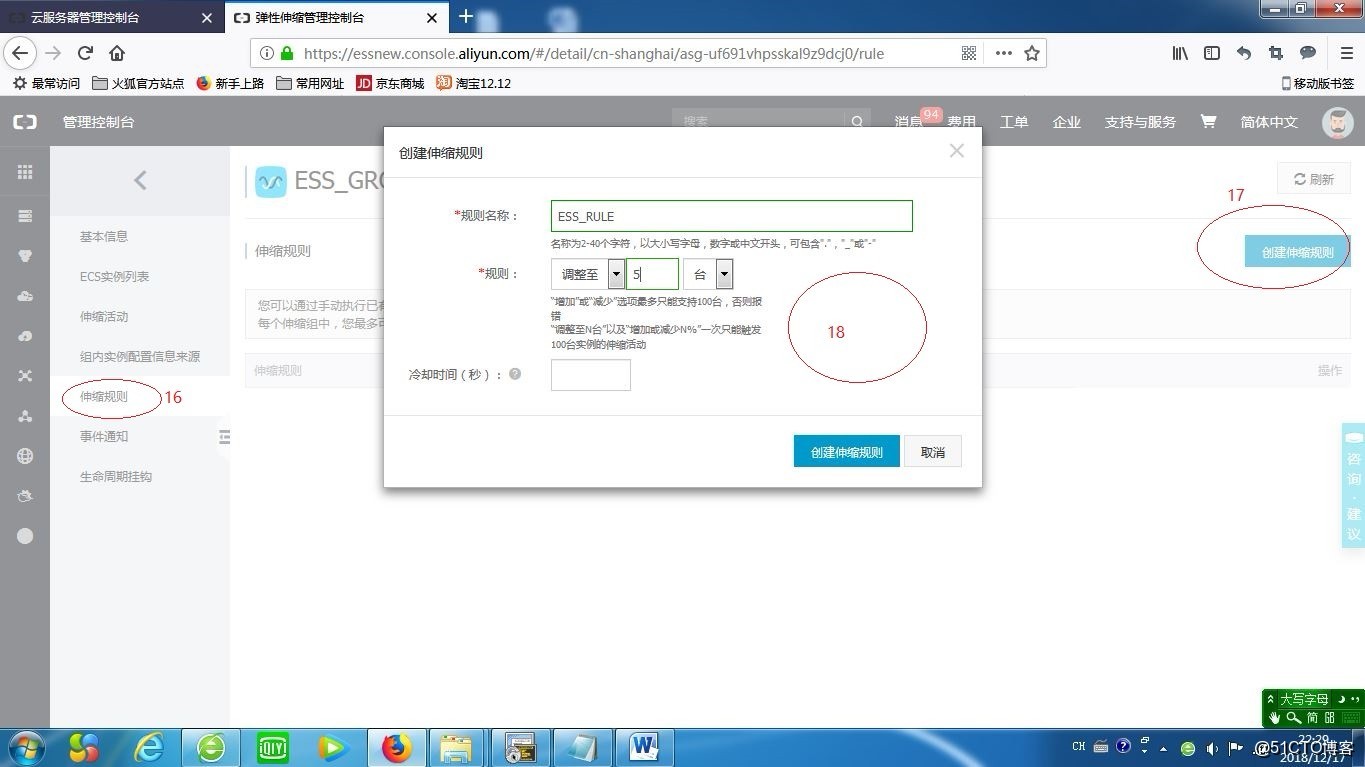Toggle the sidebar collapse handle beside 事件通知
1365x767 pixels.
pyautogui.click(x=224, y=437)
